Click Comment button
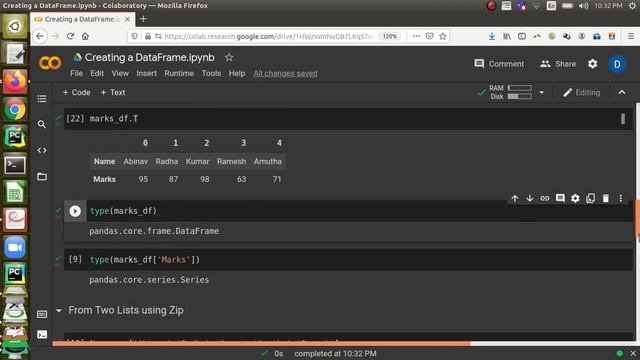The height and width of the screenshot is (360, 640). [x=499, y=64]
